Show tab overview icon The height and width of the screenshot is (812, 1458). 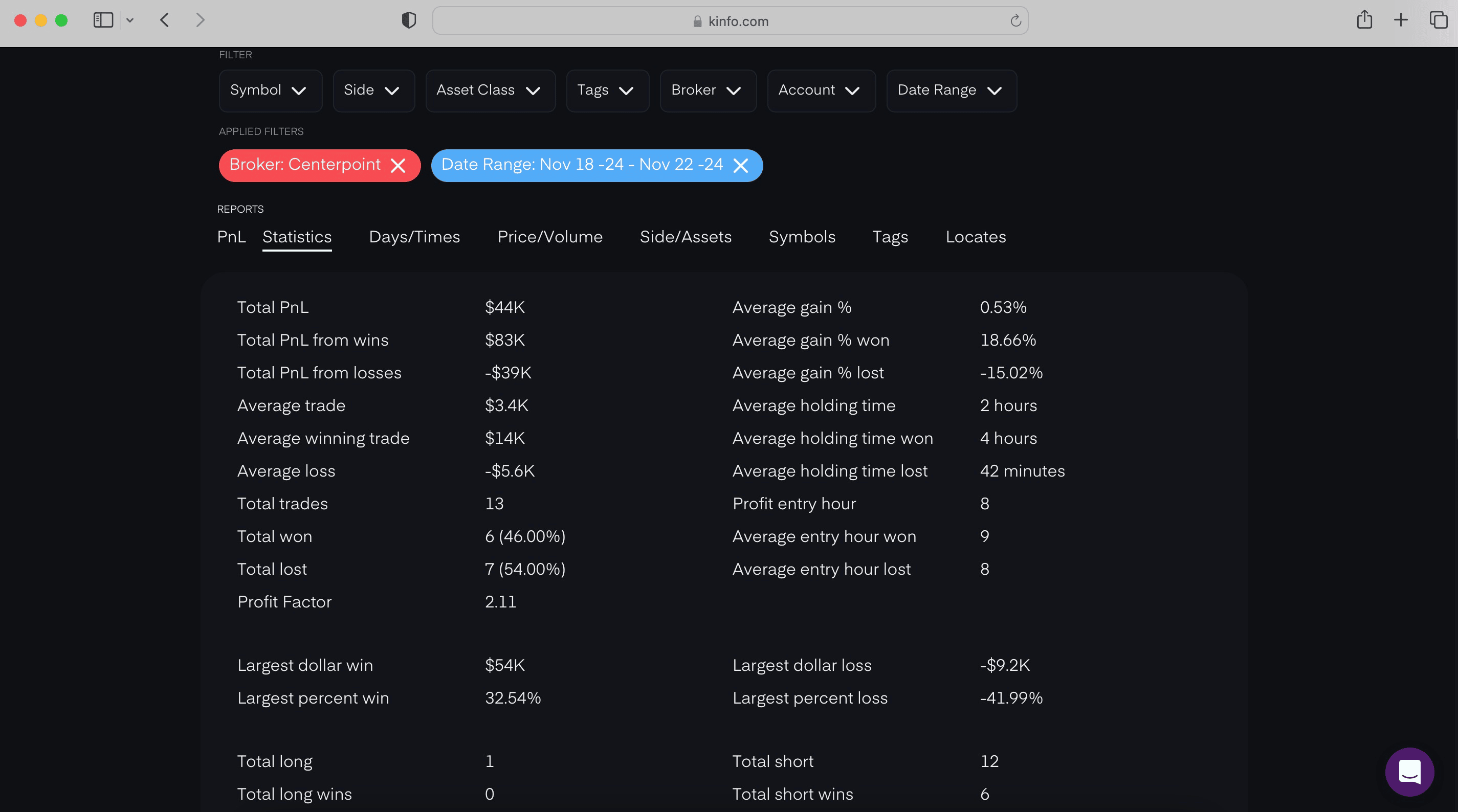pos(1438,20)
